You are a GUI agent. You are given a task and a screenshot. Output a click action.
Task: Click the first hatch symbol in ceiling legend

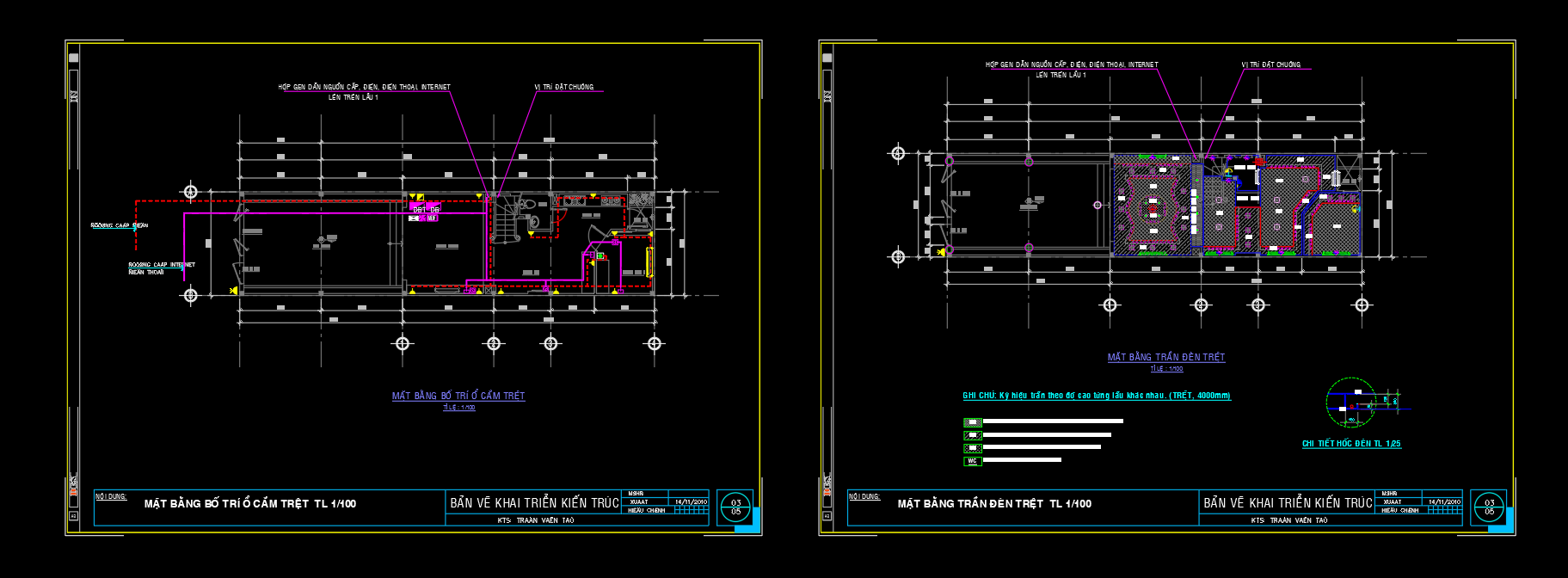pos(973,422)
